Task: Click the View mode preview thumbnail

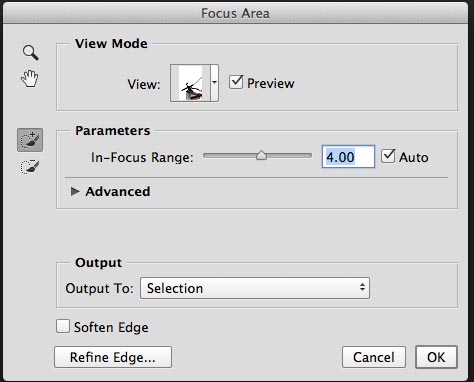Action: coord(190,83)
